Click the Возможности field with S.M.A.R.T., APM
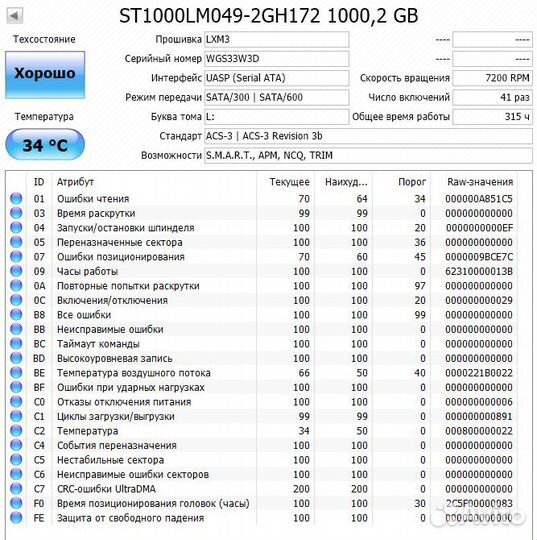The image size is (537, 540). (x=368, y=155)
